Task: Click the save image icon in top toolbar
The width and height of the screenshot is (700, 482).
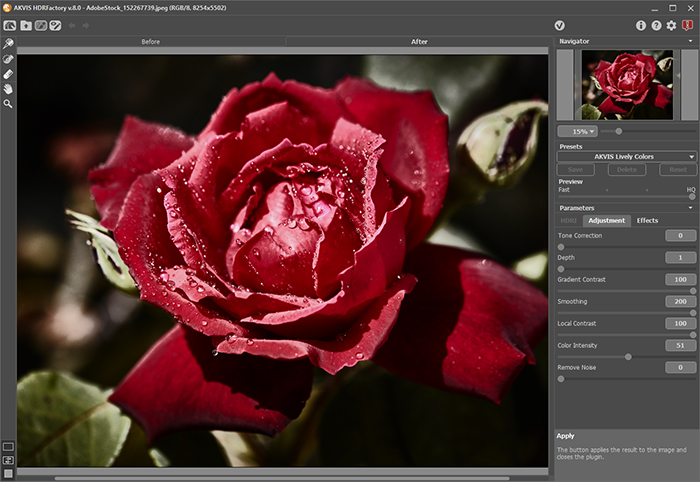Action: [25, 25]
